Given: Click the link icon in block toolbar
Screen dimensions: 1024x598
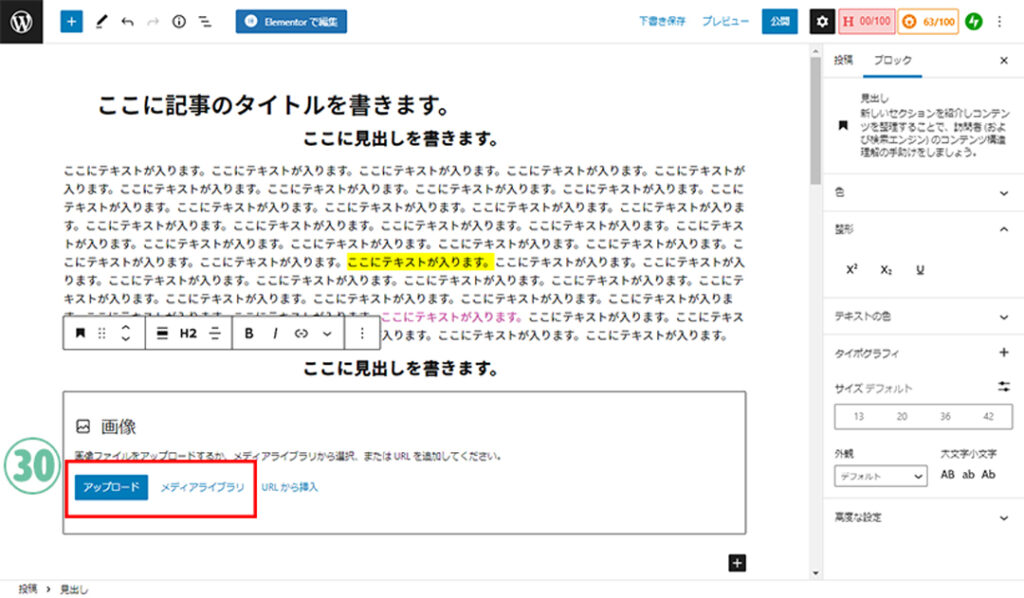Looking at the screenshot, I should [x=301, y=333].
